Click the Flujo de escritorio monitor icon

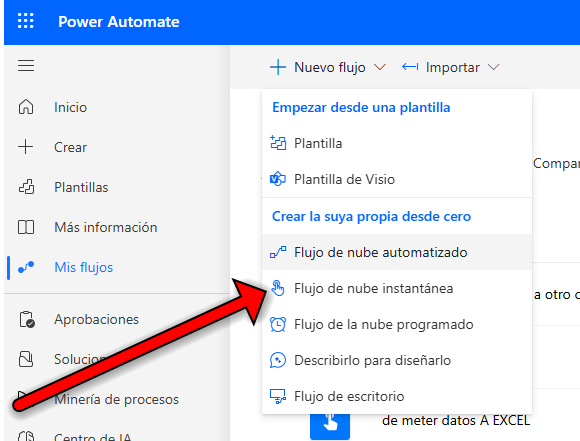pos(278,396)
